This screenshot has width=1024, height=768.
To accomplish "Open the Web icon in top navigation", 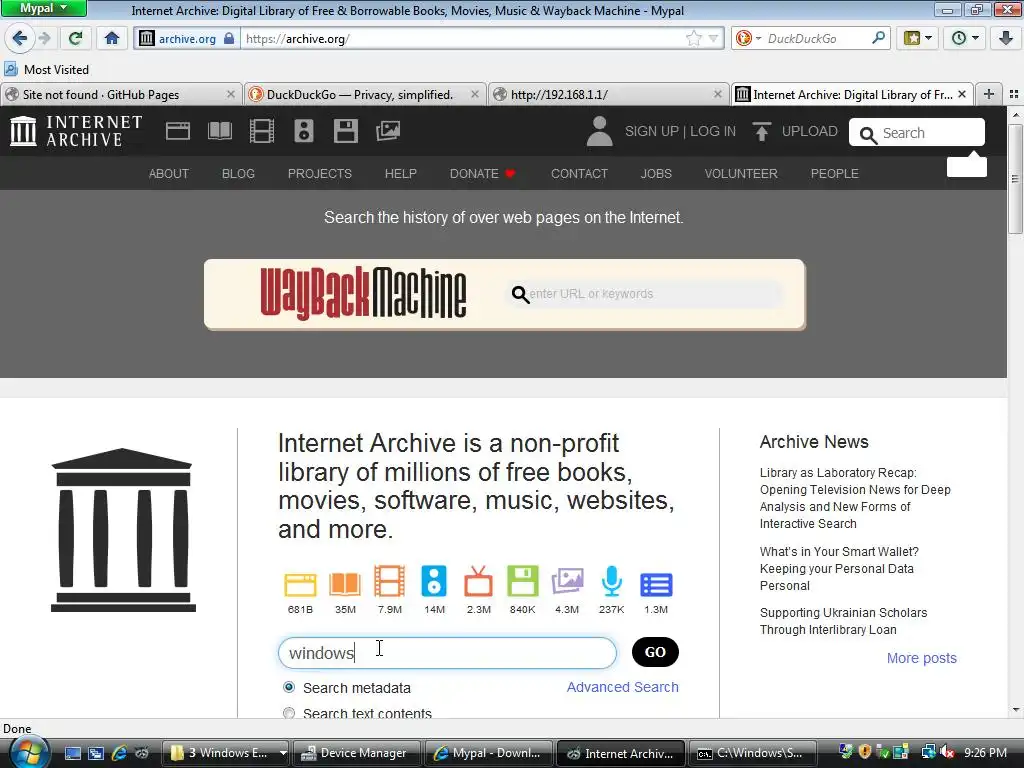I will (178, 131).
